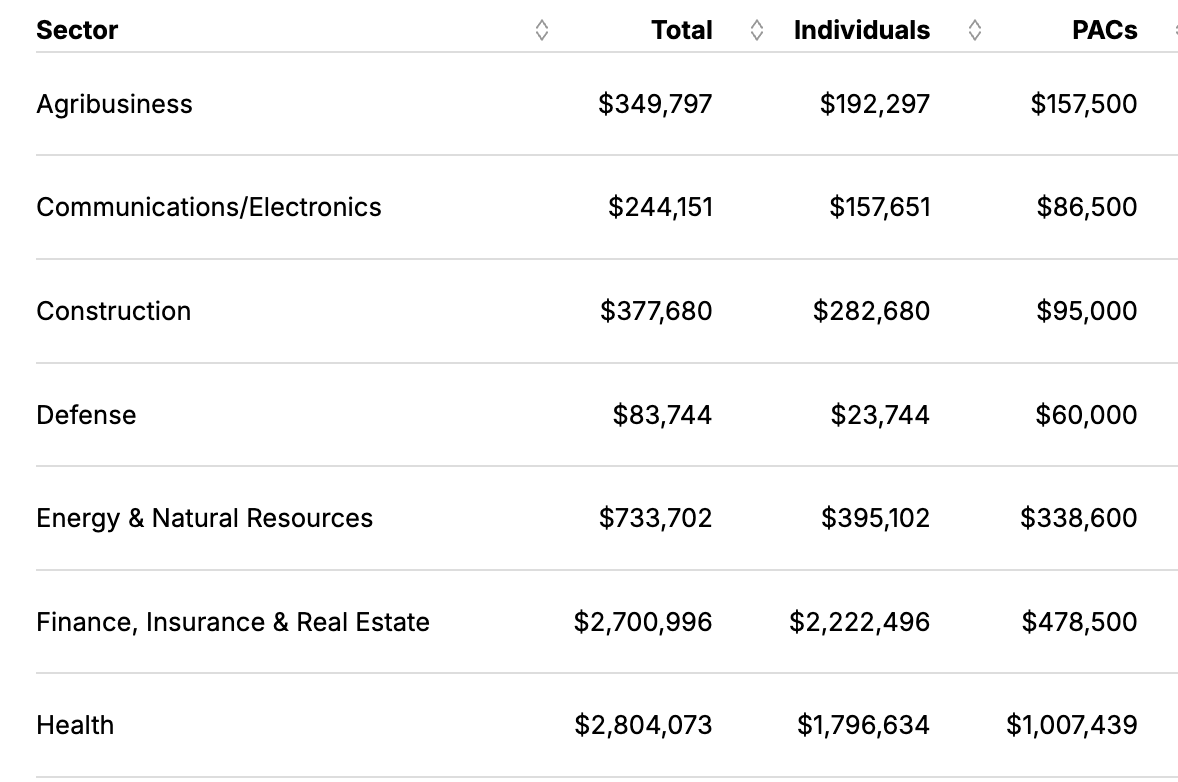
Task: Click the sort icon right of Total
Action: [756, 31]
